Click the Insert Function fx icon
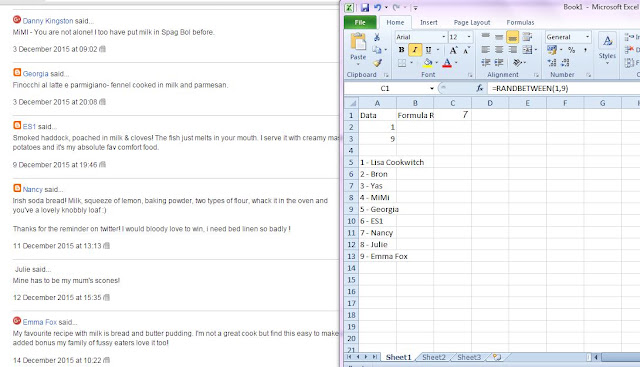Image resolution: width=640 pixels, height=367 pixels. pyautogui.click(x=480, y=88)
